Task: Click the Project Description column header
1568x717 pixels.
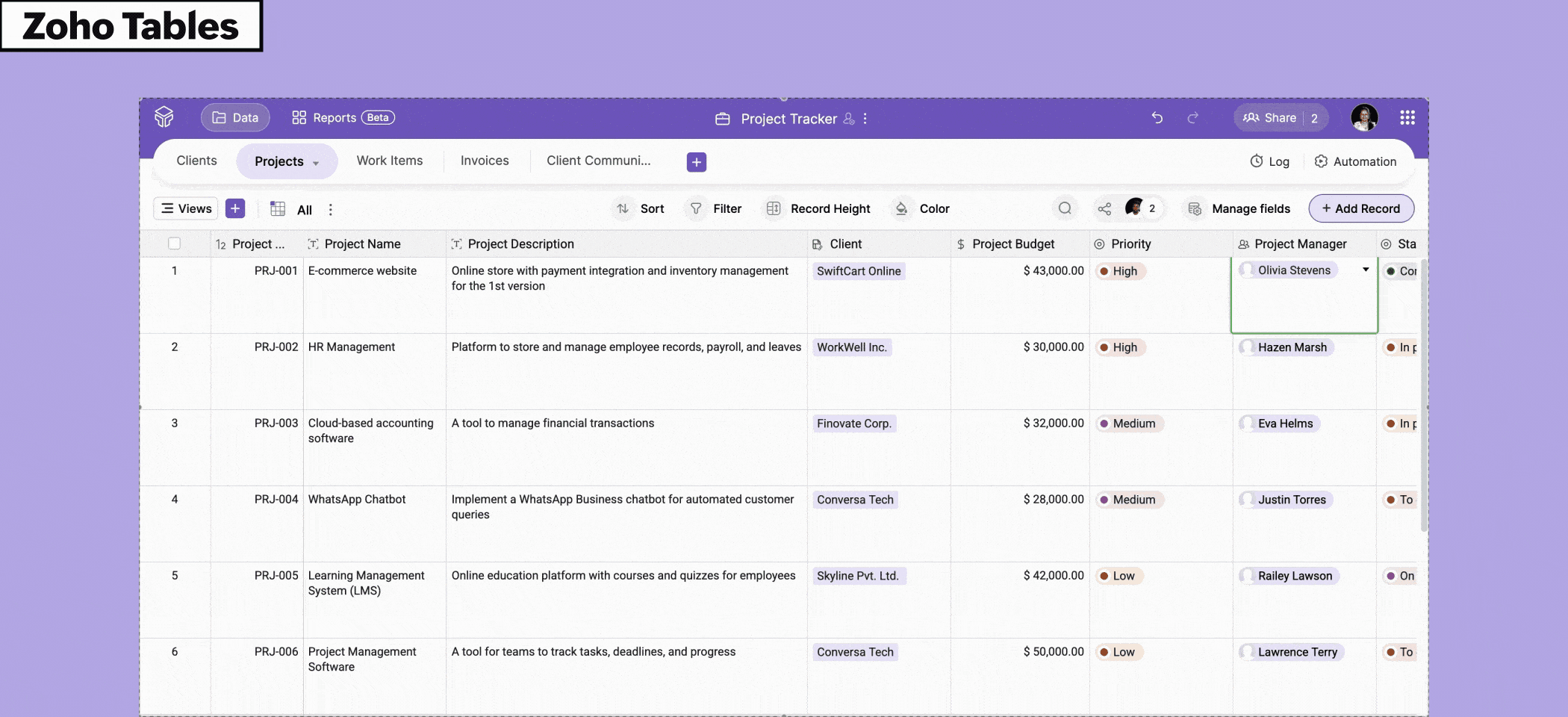Action: point(626,243)
